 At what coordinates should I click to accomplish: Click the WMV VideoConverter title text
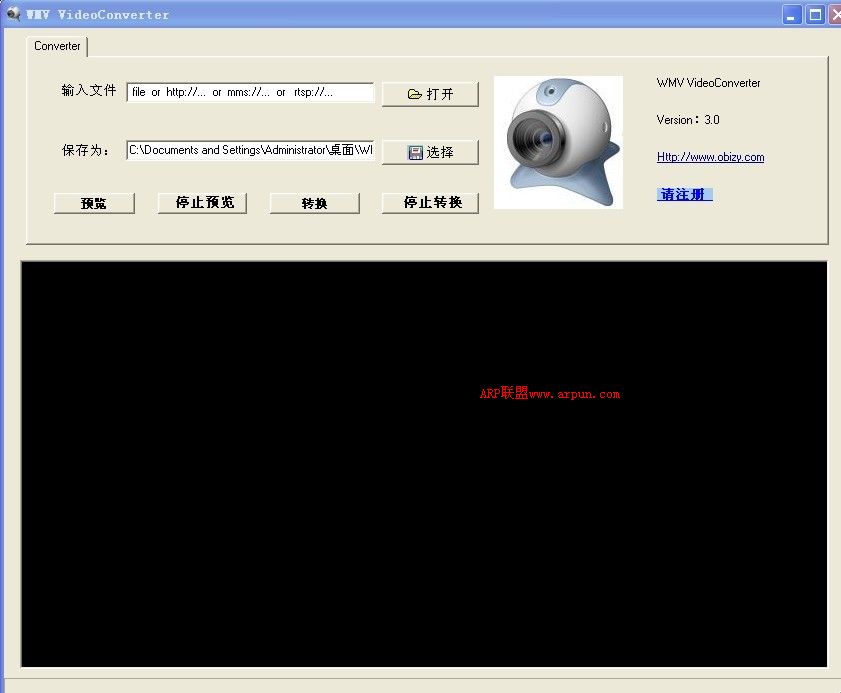pos(95,13)
